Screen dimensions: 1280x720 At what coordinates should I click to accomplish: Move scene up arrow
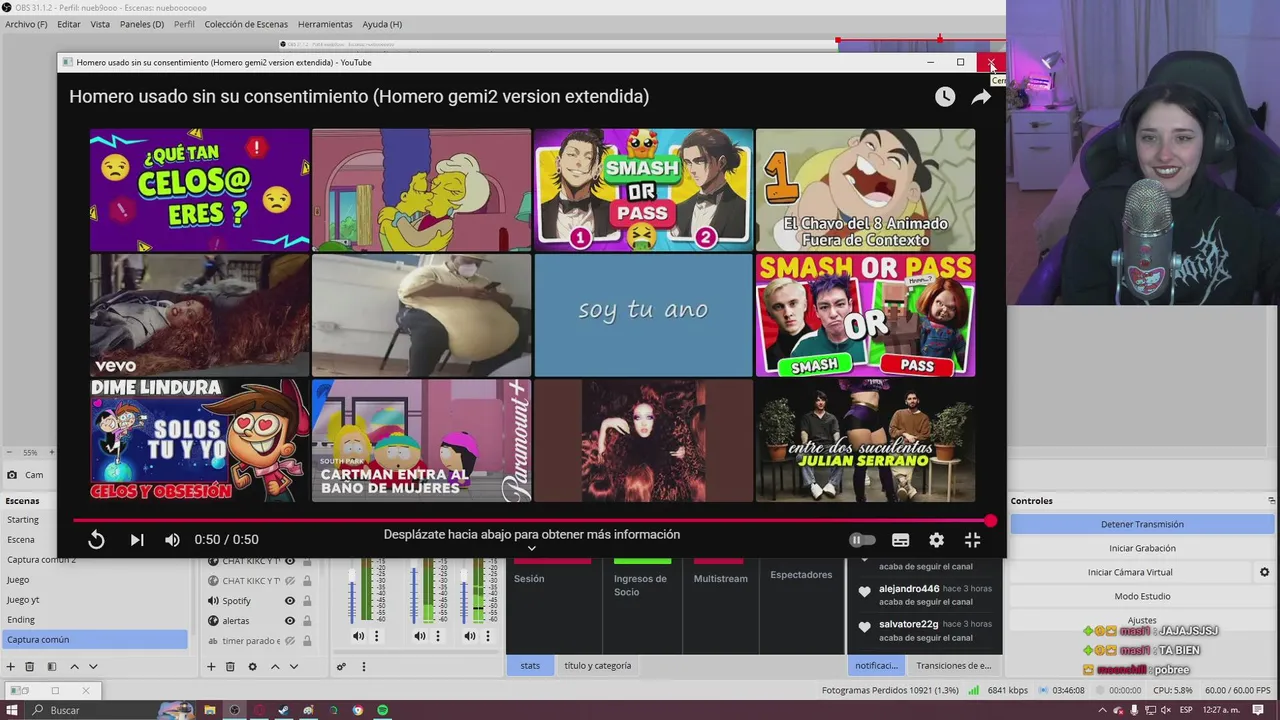click(74, 667)
